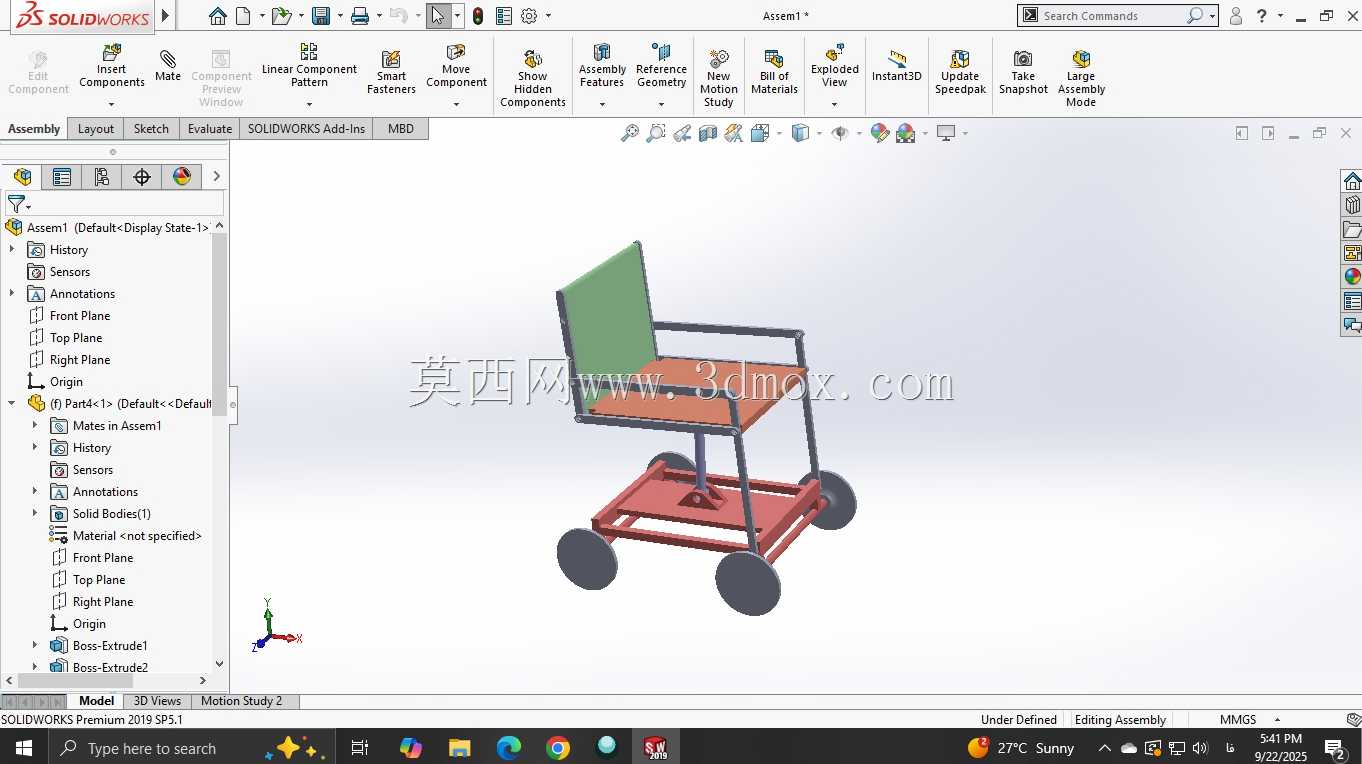Open SOLIDWORKS Add-Ins tab
The width and height of the screenshot is (1362, 764).
click(306, 128)
